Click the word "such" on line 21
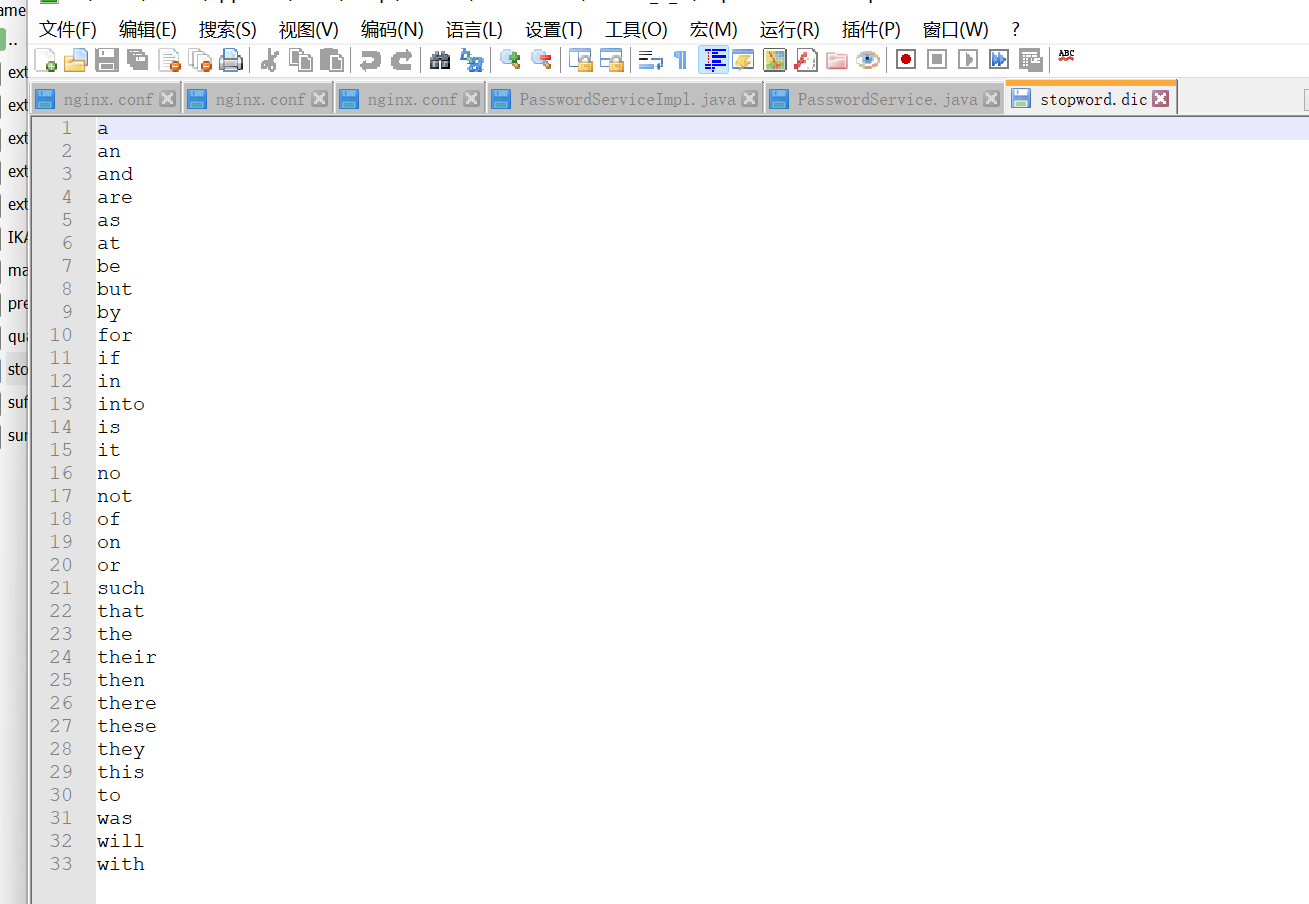This screenshot has width=1309, height=904. (121, 588)
